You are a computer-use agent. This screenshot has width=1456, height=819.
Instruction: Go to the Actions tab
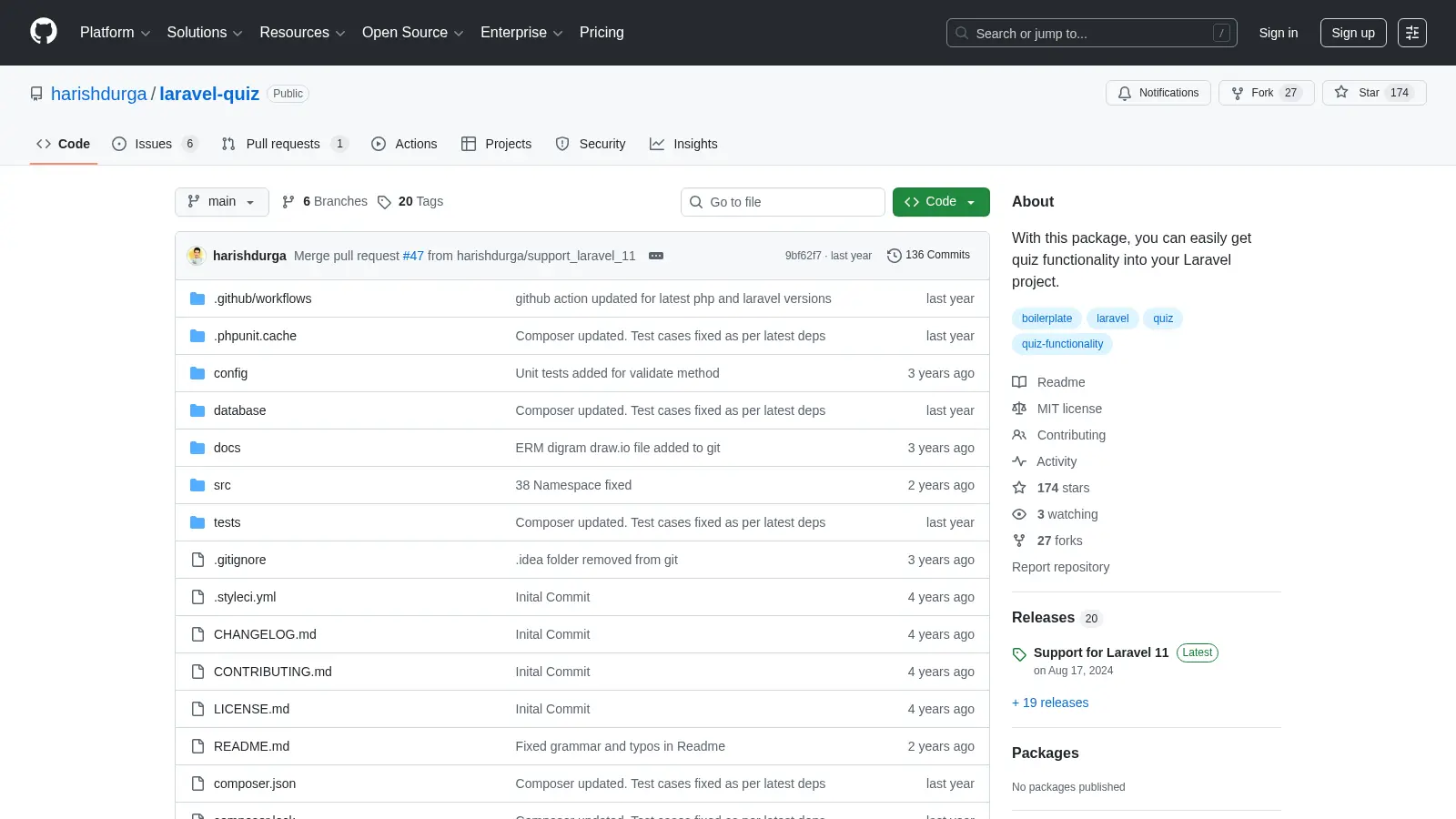(x=404, y=144)
